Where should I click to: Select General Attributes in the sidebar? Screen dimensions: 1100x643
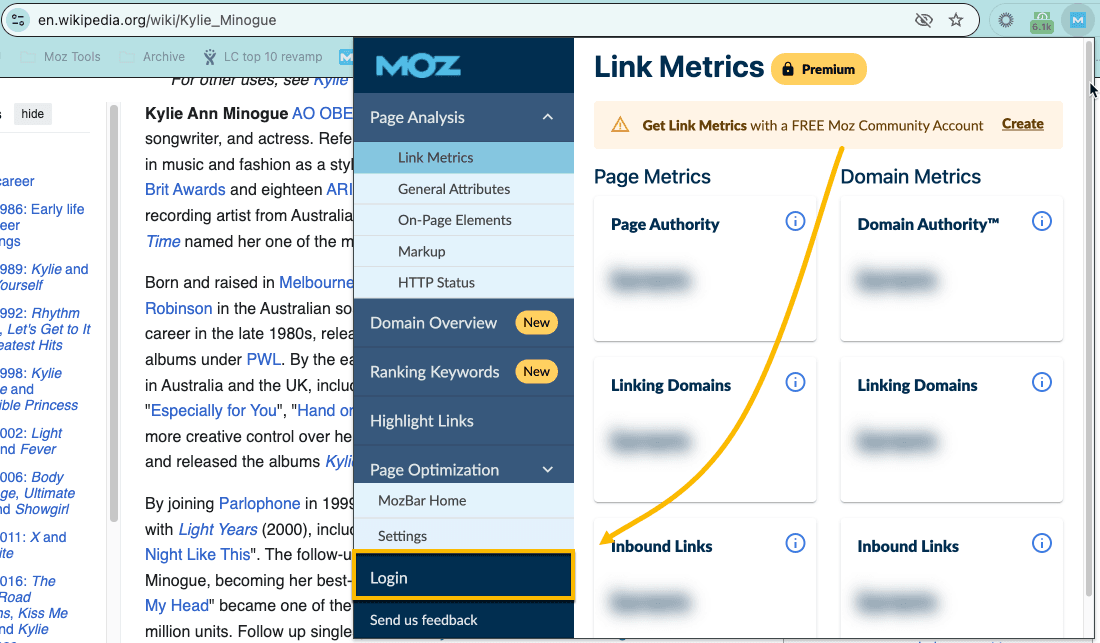pos(453,189)
